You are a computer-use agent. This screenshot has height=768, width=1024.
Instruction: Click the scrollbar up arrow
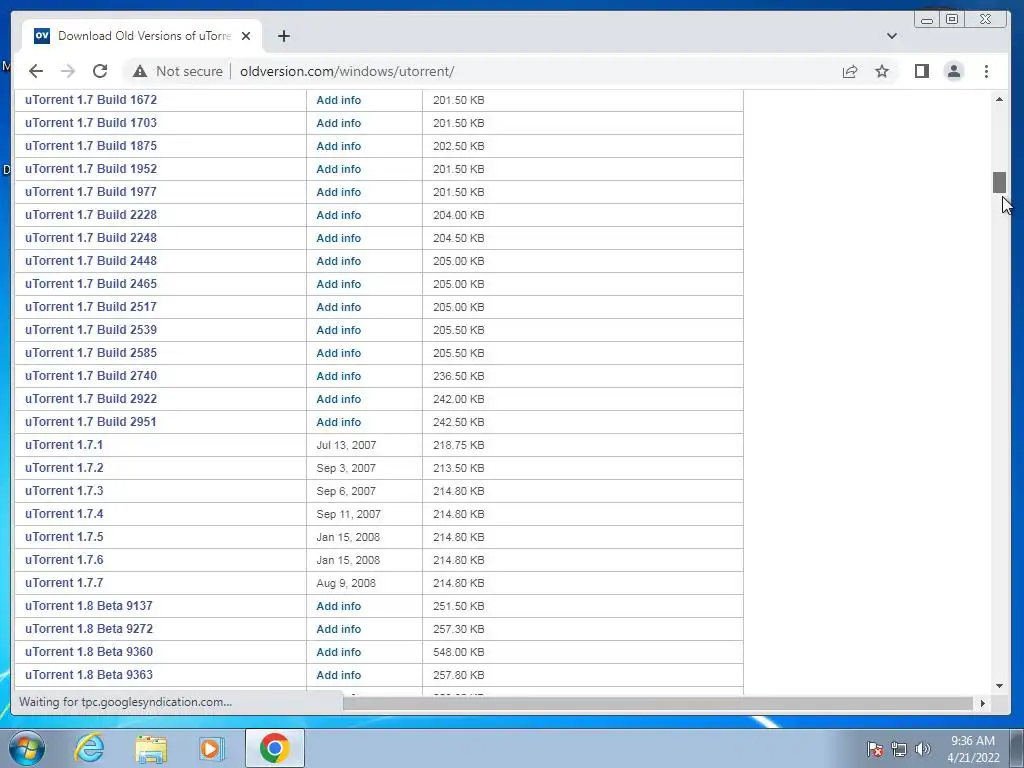(999, 99)
